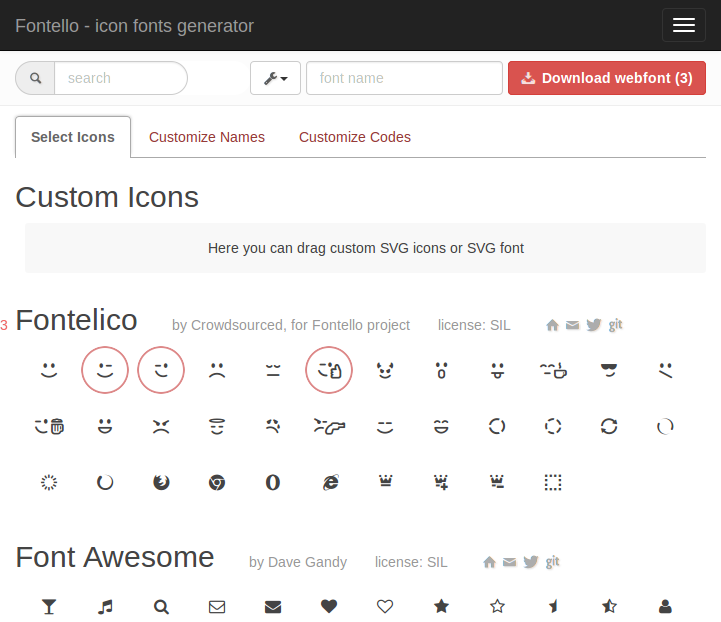The width and height of the screenshot is (721, 622).
Task: Select the devil face icon
Action: point(385,370)
